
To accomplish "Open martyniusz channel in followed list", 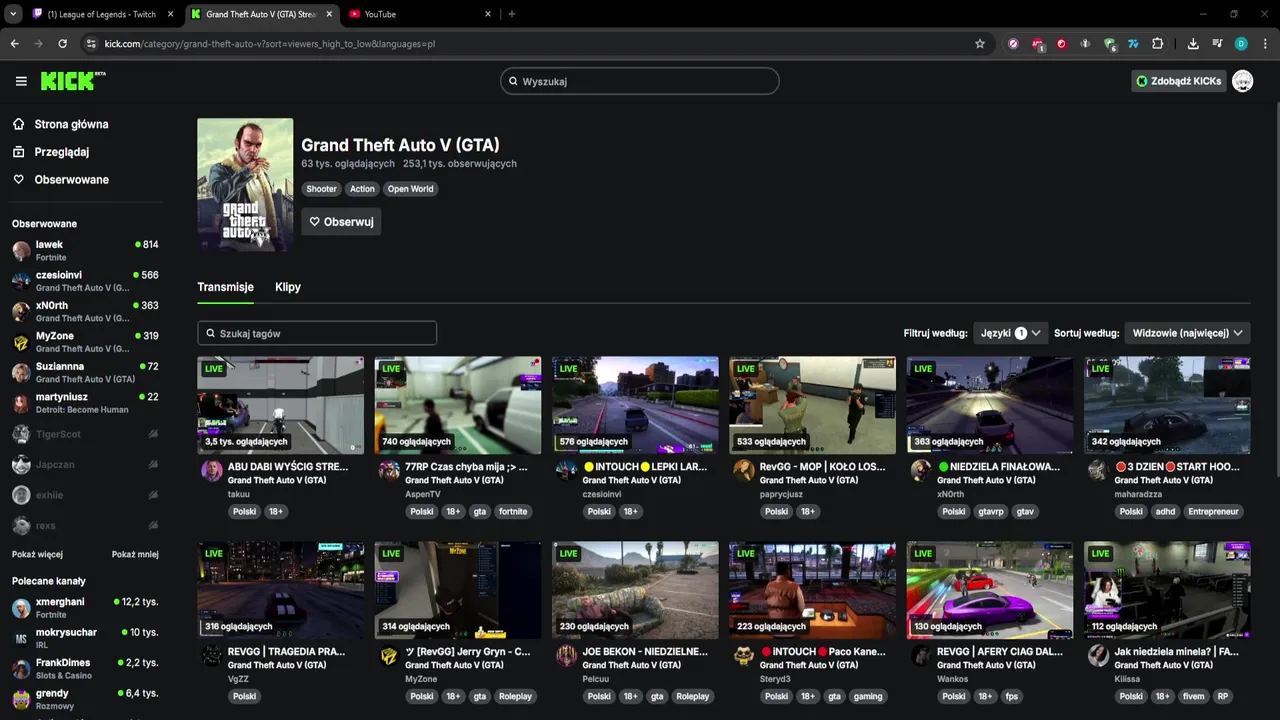I will [85, 403].
